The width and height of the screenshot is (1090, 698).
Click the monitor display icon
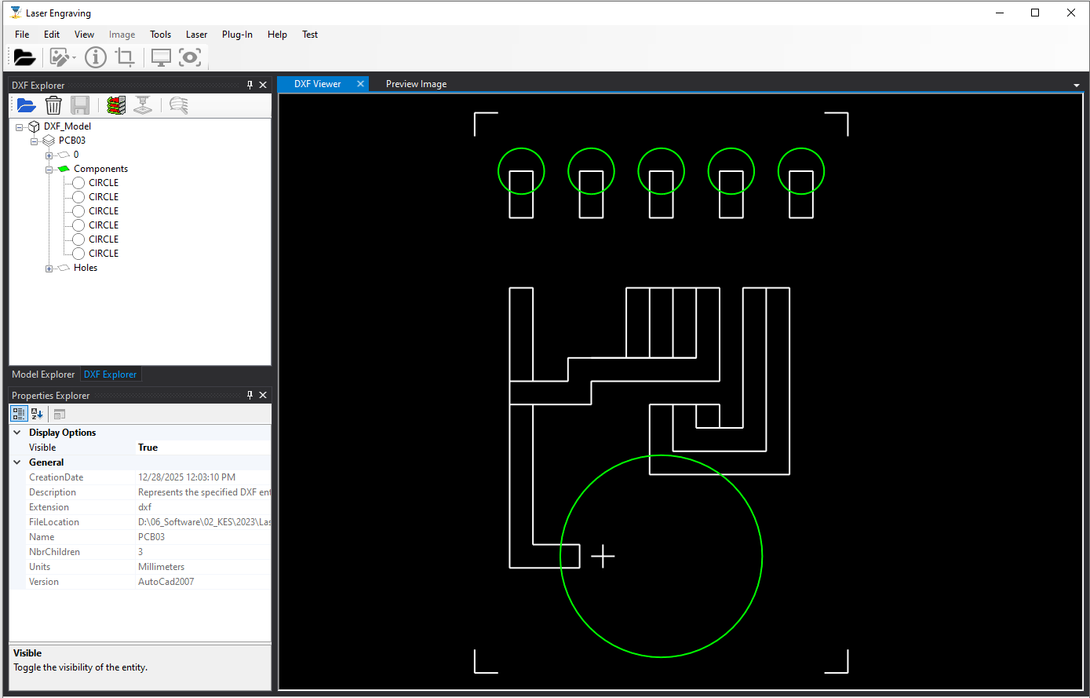tap(161, 58)
